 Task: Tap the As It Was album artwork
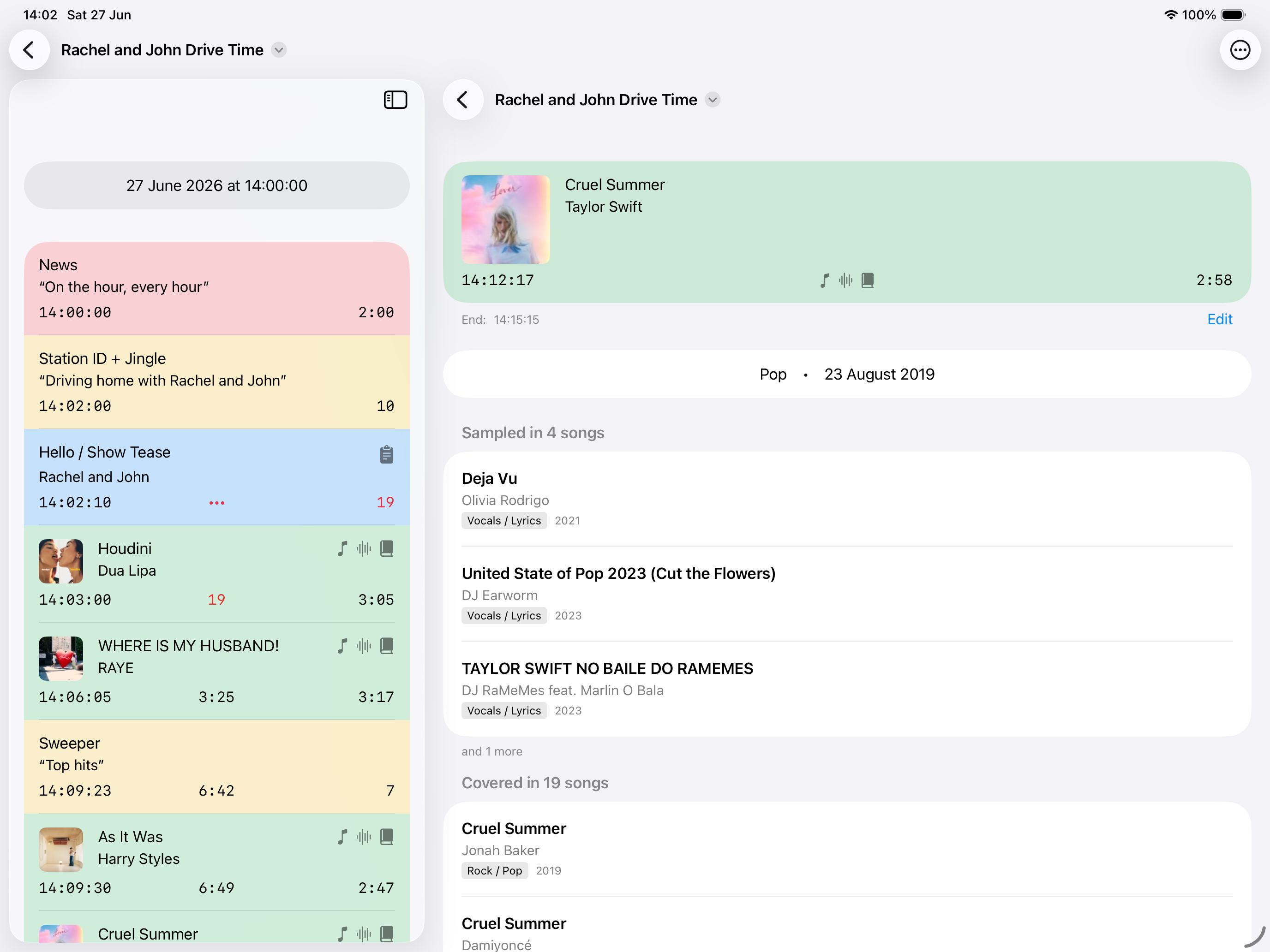point(61,850)
